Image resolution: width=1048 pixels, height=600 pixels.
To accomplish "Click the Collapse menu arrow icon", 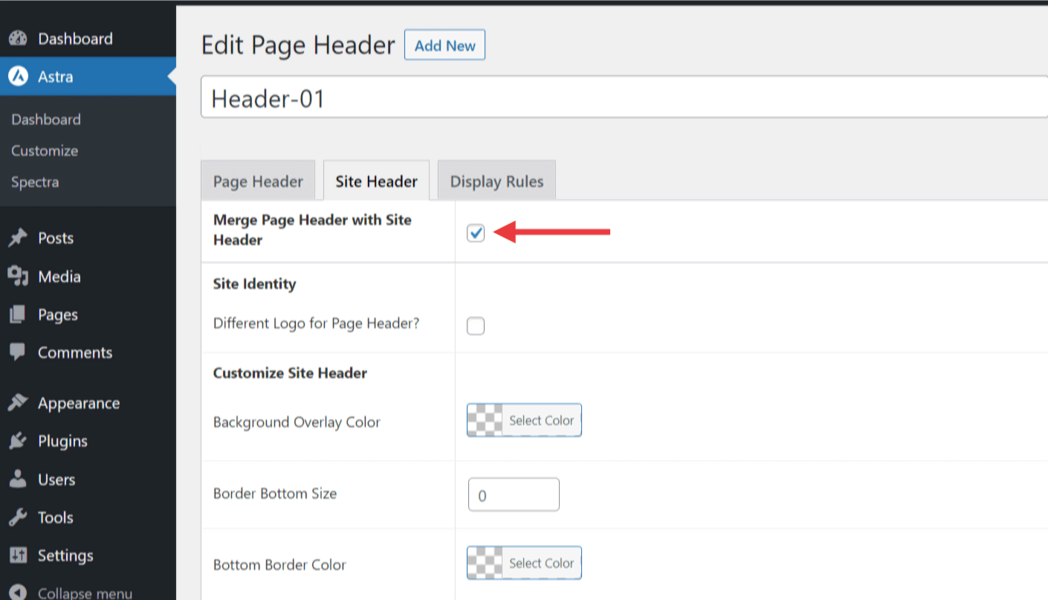I will click(18, 592).
